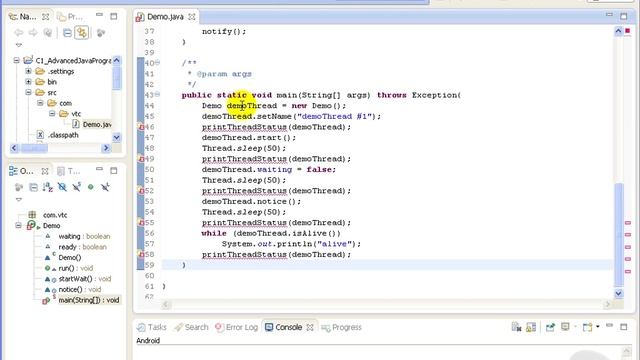Fold the main method at line 43
The image size is (640, 360).
coord(157,94)
